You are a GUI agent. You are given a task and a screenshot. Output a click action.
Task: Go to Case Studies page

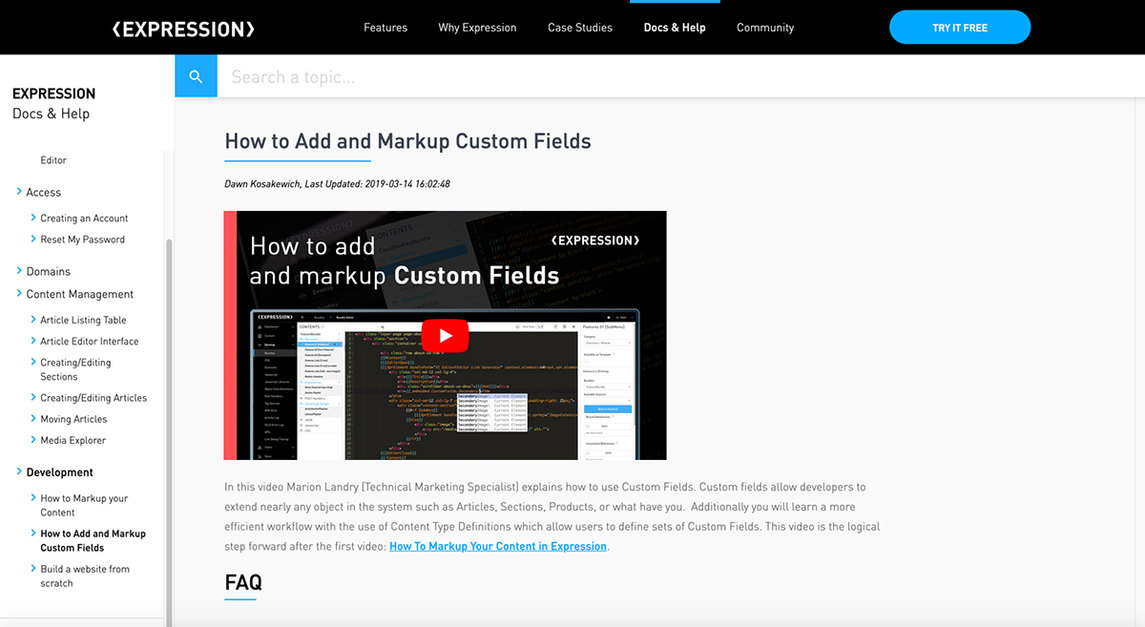pos(580,28)
